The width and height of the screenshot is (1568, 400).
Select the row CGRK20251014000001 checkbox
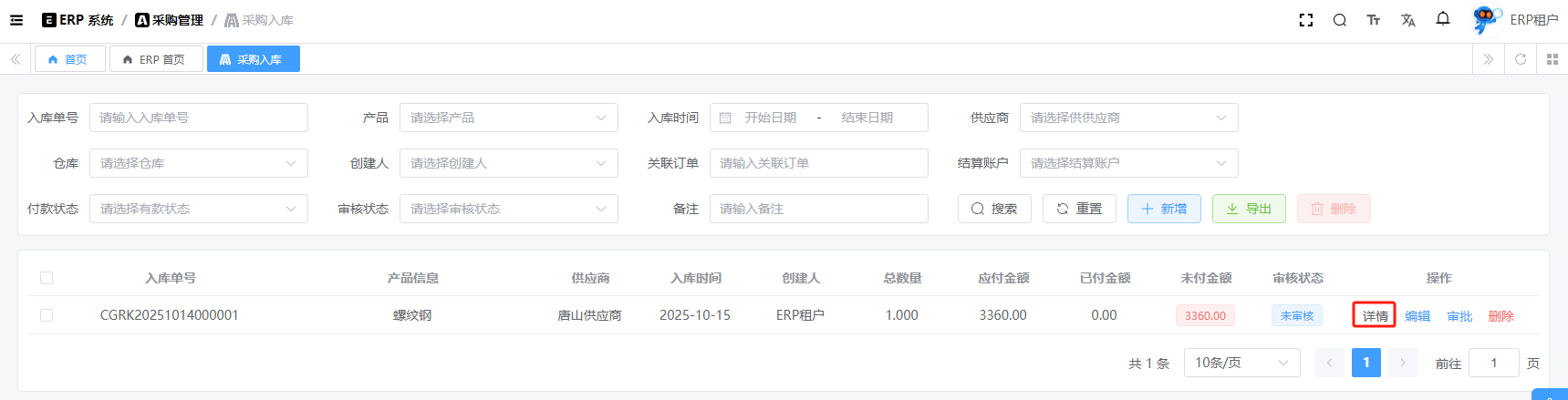[x=47, y=315]
